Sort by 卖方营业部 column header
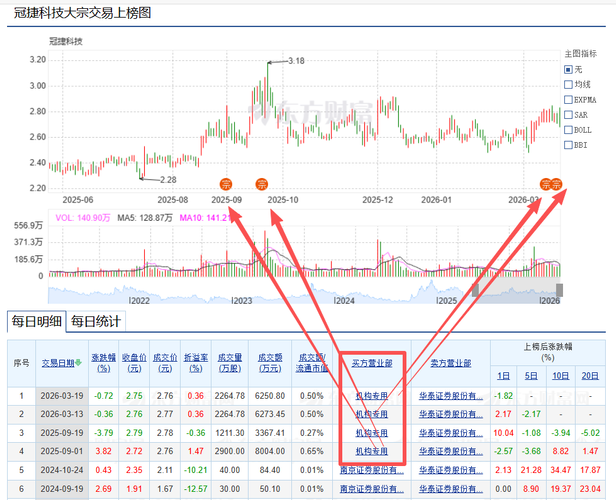The width and height of the screenshot is (616, 500). coord(451,363)
